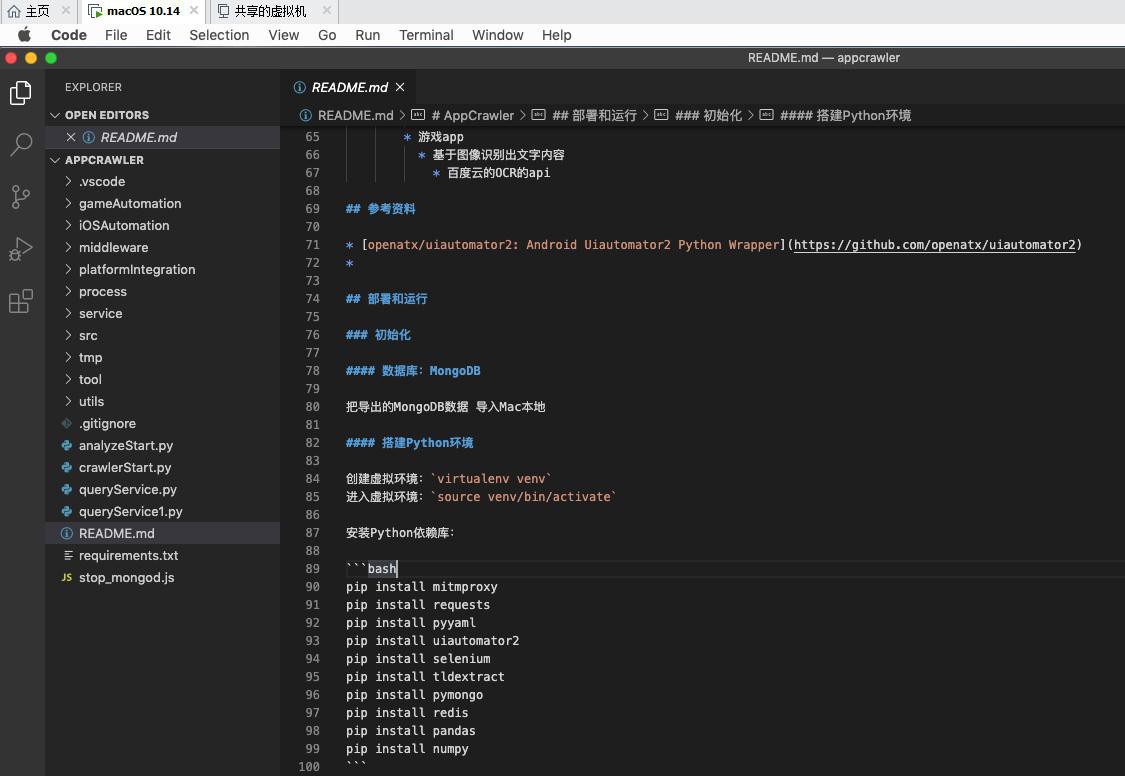Screen dimensions: 1125x776
Task: Click the #### 搭建Python环境 breadcrumb
Action: pos(845,115)
